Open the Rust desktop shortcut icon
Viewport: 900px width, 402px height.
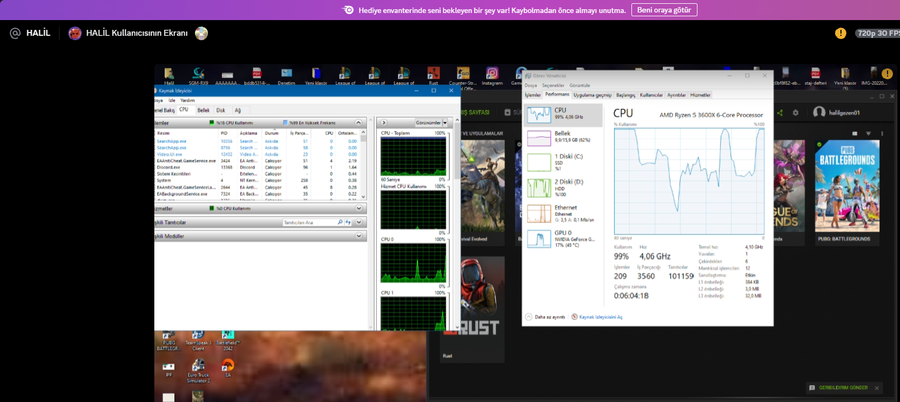coord(433,73)
